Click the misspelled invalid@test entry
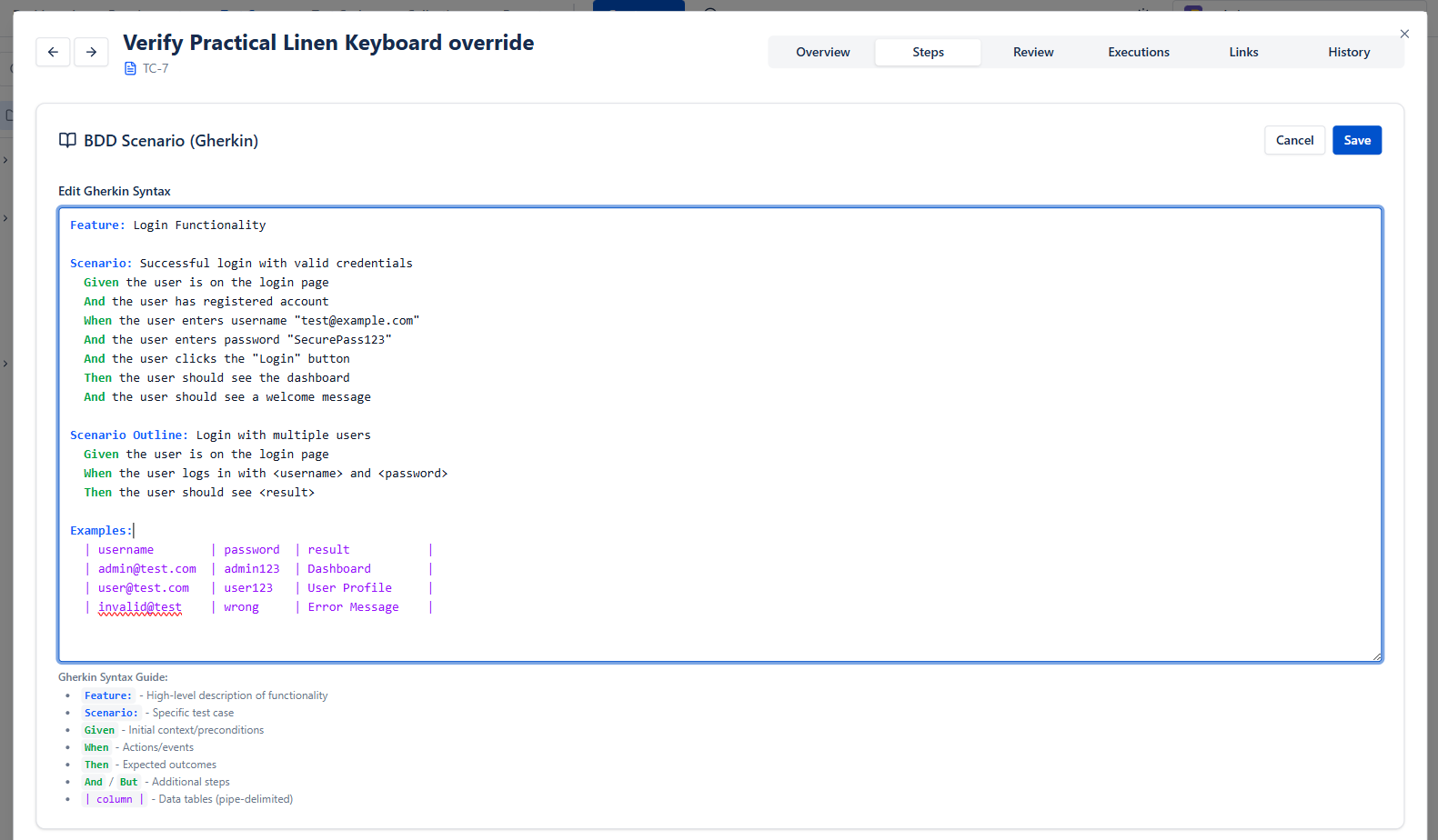 (x=140, y=607)
